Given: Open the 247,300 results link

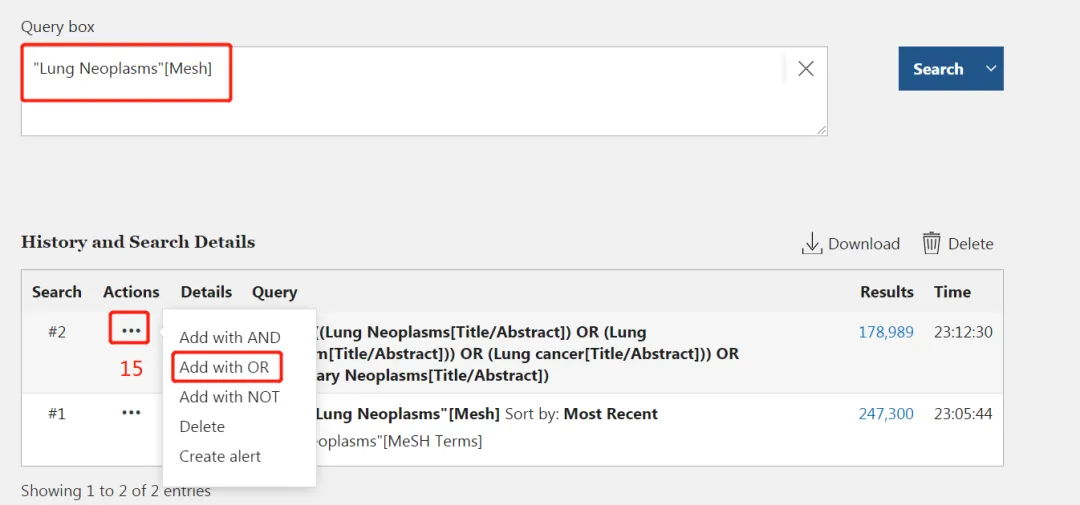Looking at the screenshot, I should pyautogui.click(x=886, y=414).
